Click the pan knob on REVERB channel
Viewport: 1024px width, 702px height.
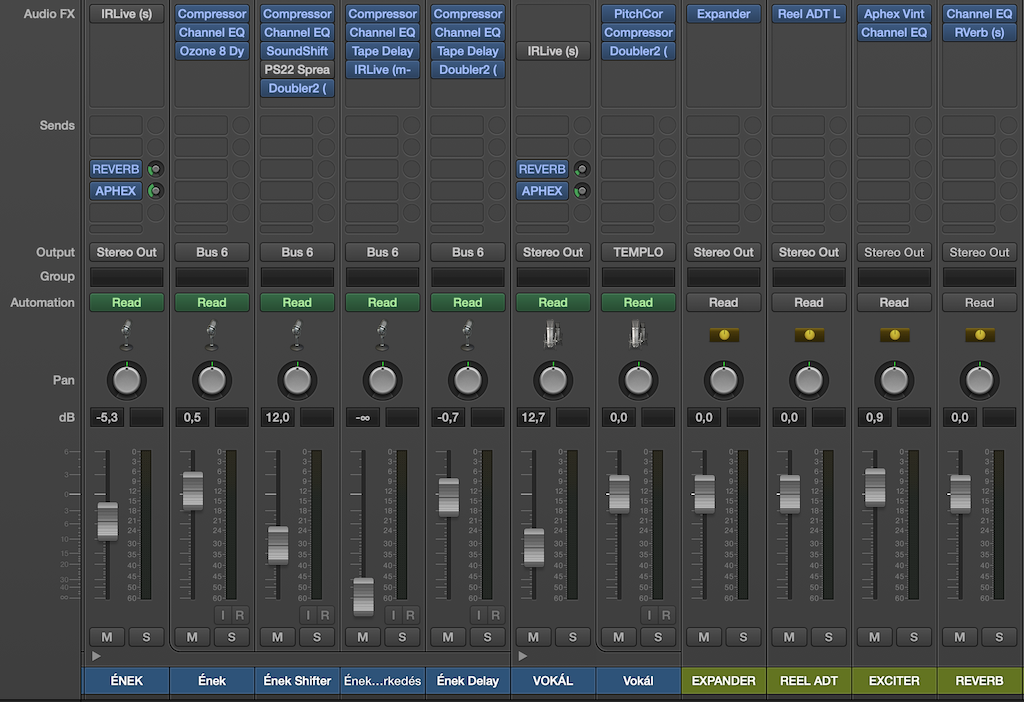(979, 380)
